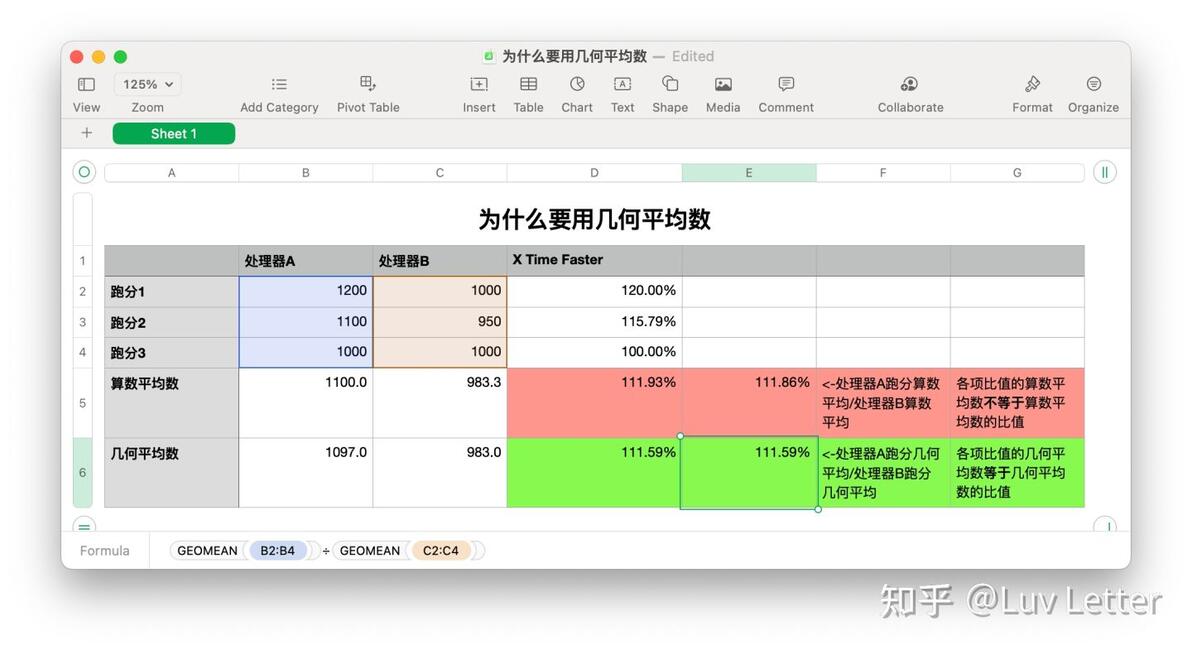This screenshot has height=650, width=1192.
Task: Select column B header
Action: click(306, 173)
